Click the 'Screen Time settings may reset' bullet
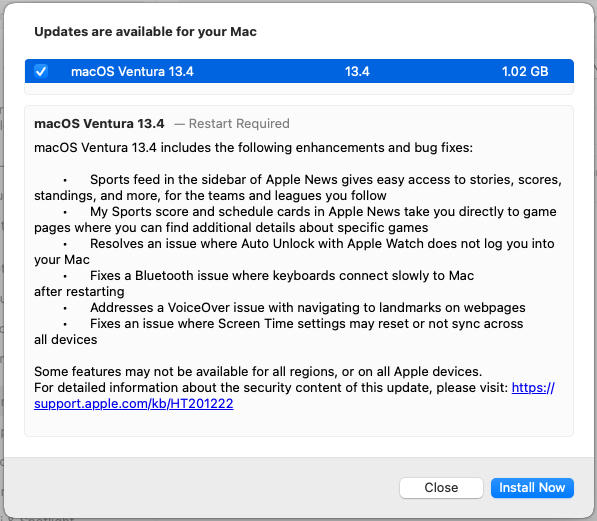 pos(279,331)
